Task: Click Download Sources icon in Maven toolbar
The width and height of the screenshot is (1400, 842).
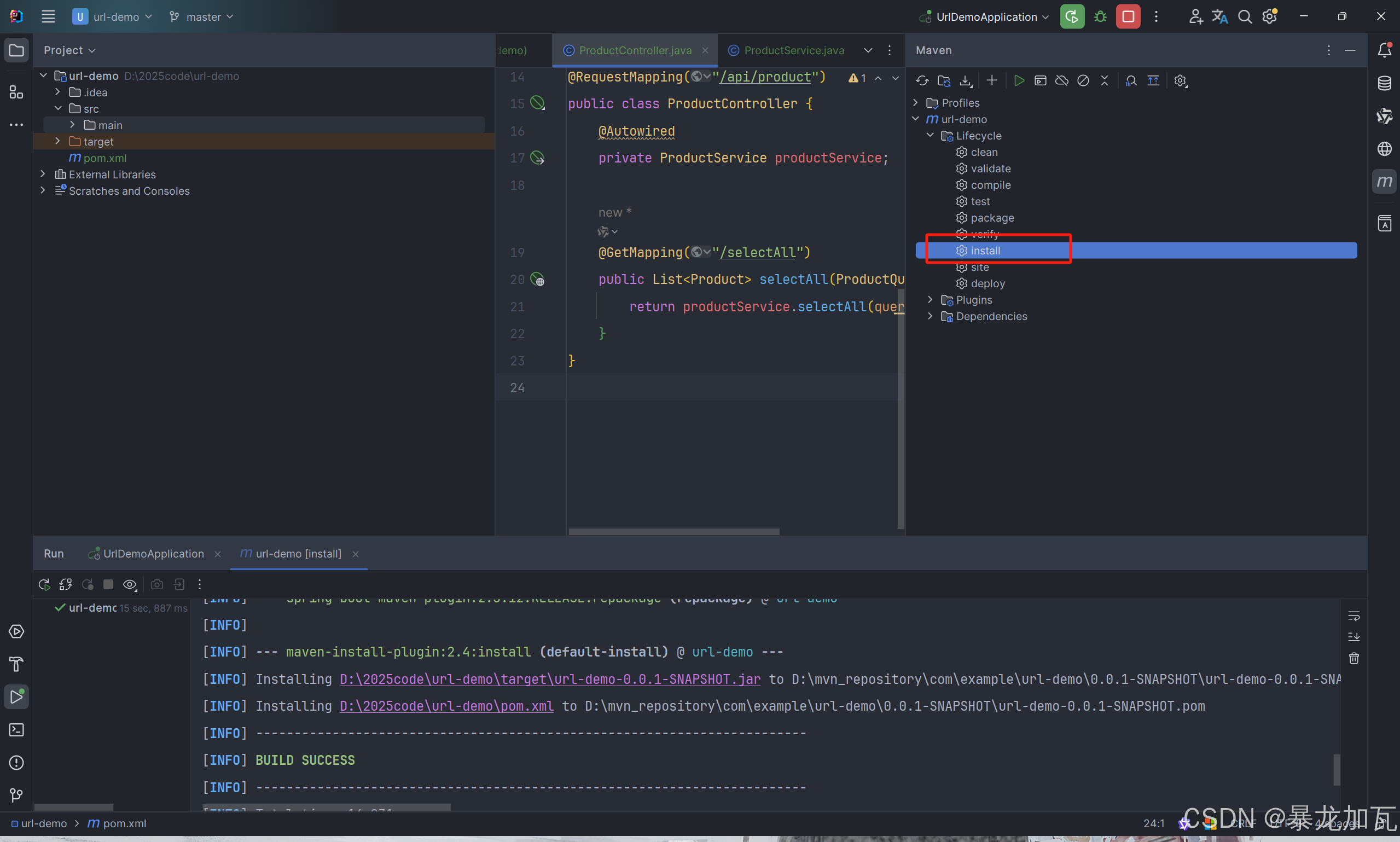Action: tap(966, 80)
